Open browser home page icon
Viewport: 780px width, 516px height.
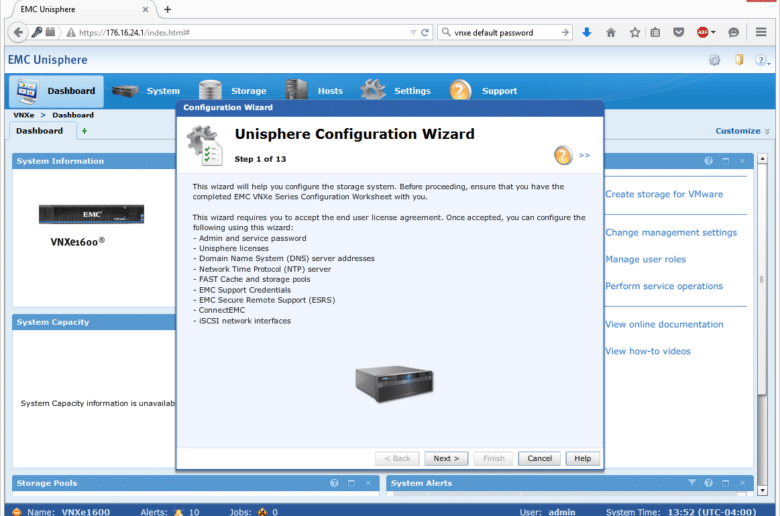[x=611, y=32]
